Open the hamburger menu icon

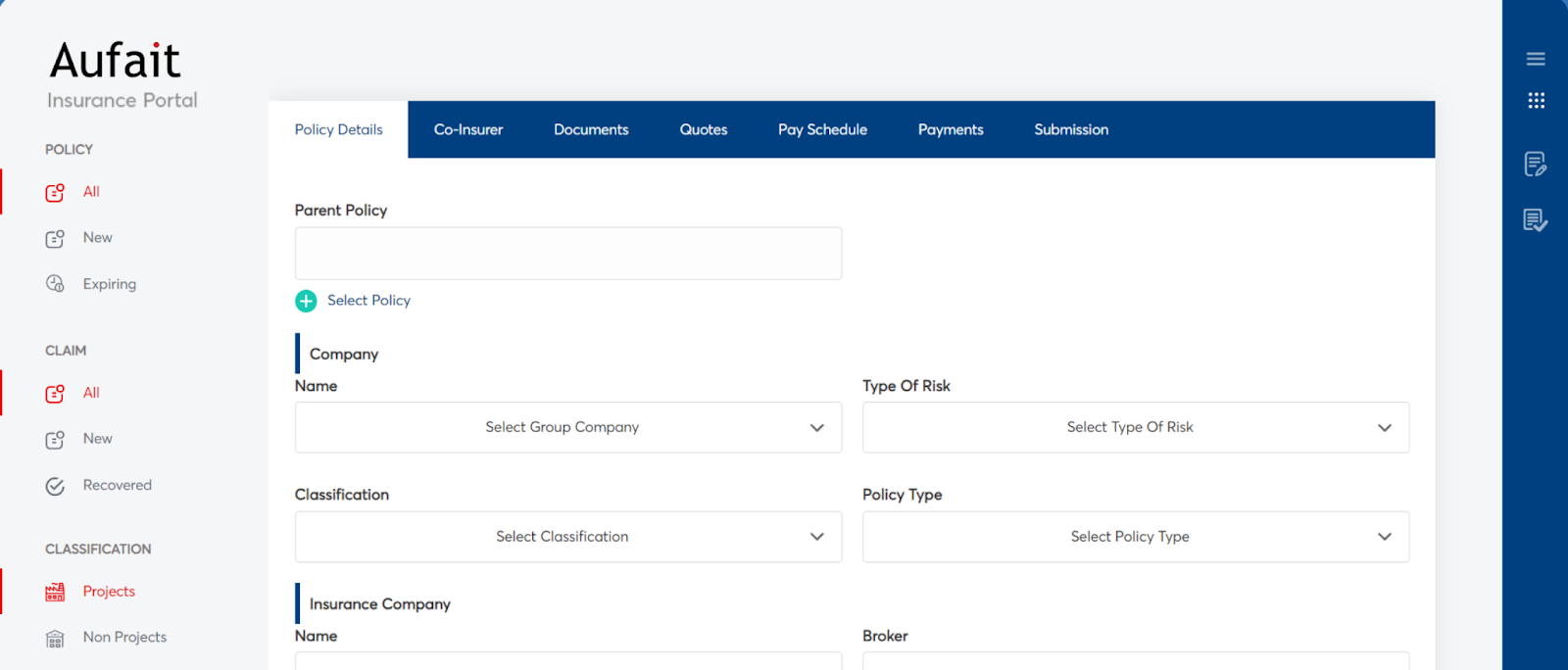tap(1536, 59)
